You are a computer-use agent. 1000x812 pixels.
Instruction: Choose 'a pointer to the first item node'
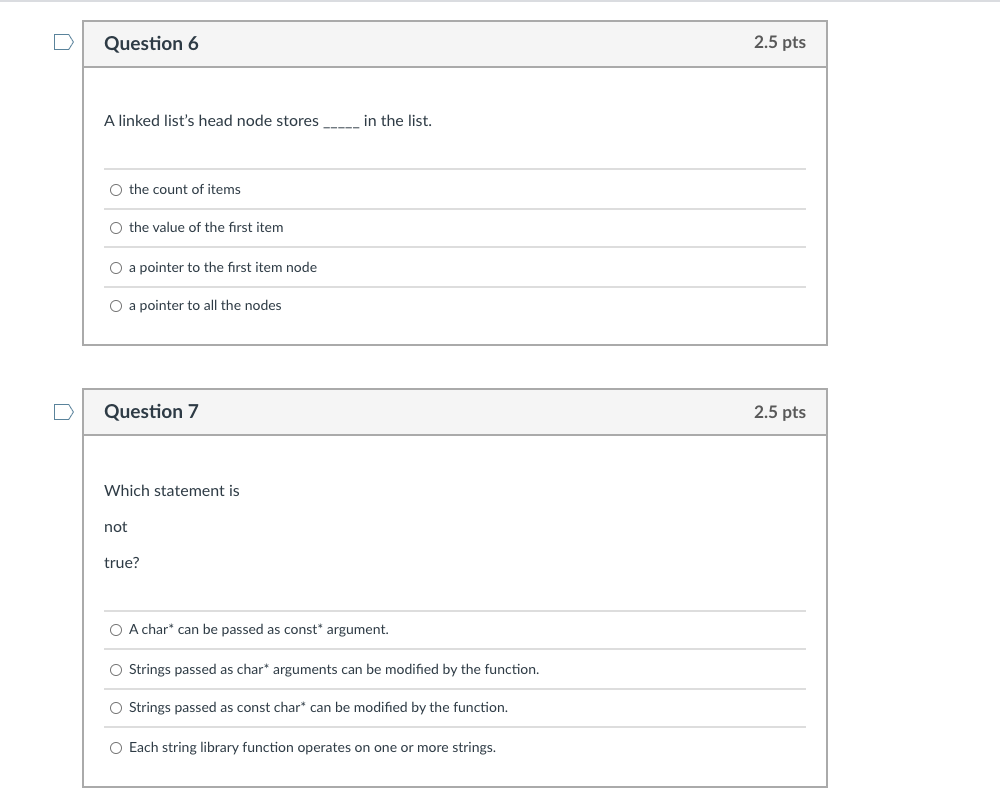[116, 266]
